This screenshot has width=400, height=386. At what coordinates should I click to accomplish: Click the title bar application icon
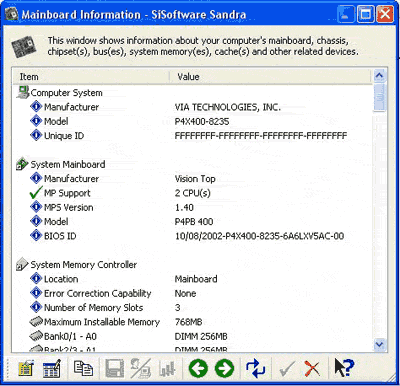11,14
